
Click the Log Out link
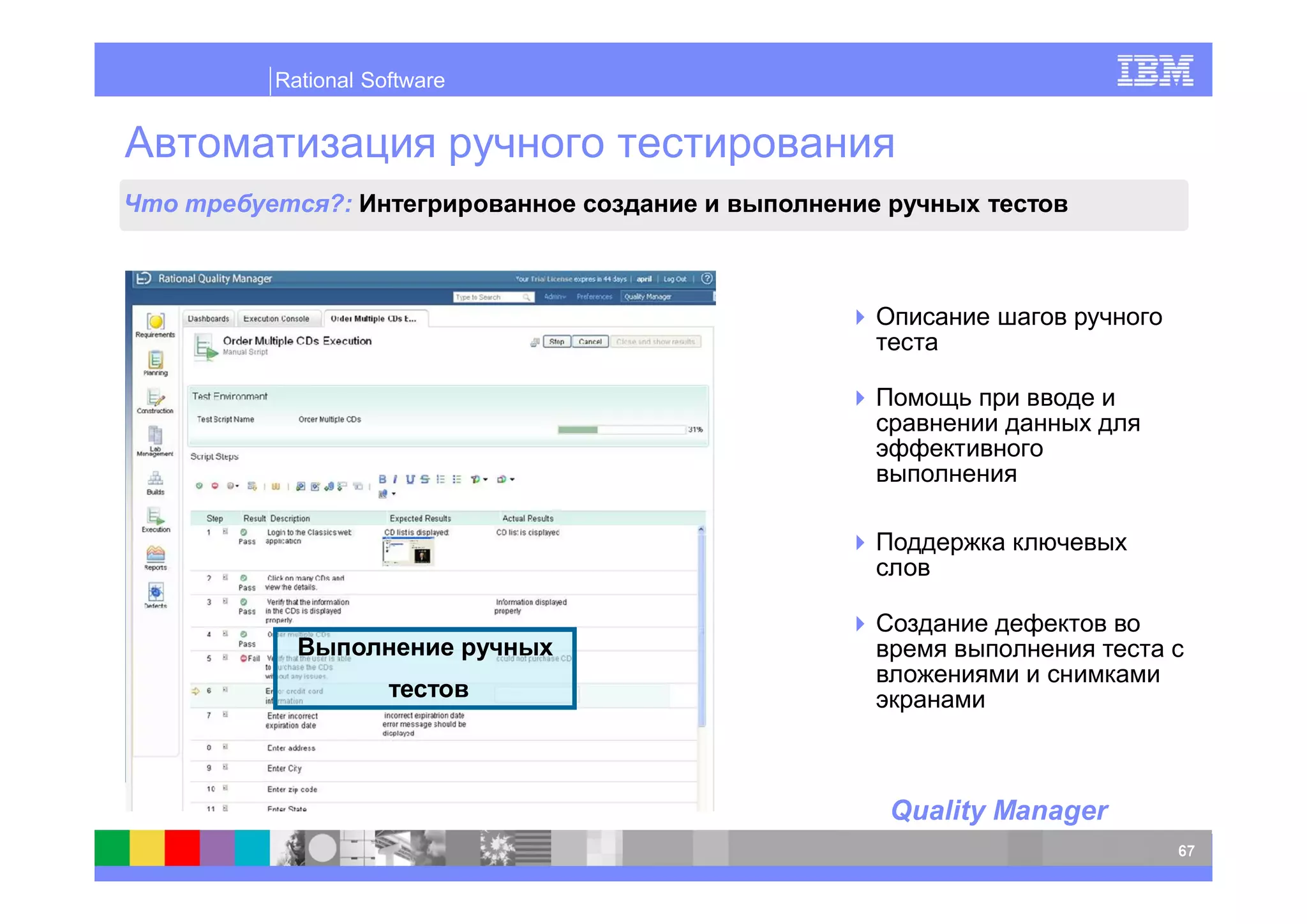click(x=675, y=279)
